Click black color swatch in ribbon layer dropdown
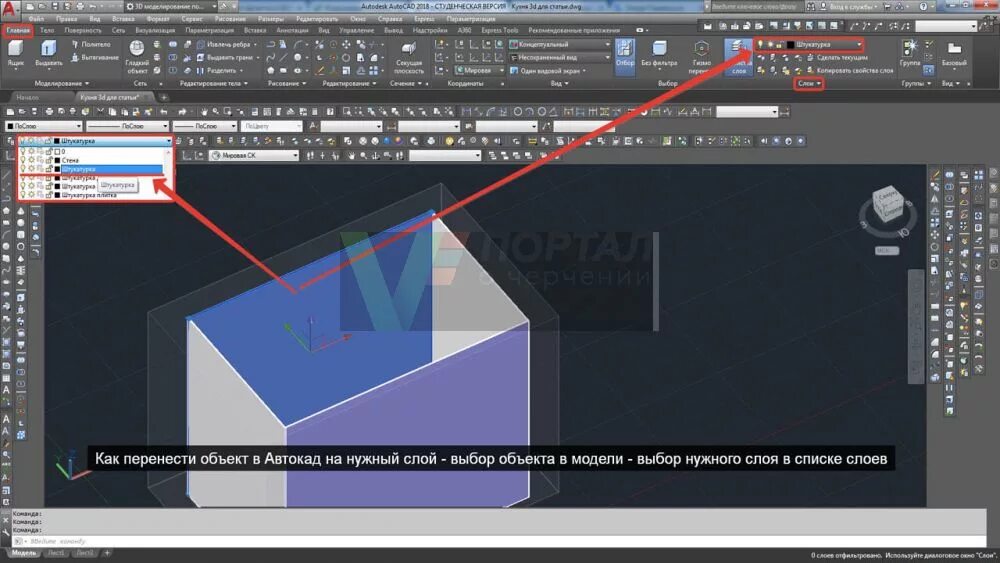Screen dimensions: 1000x563 tap(790, 45)
